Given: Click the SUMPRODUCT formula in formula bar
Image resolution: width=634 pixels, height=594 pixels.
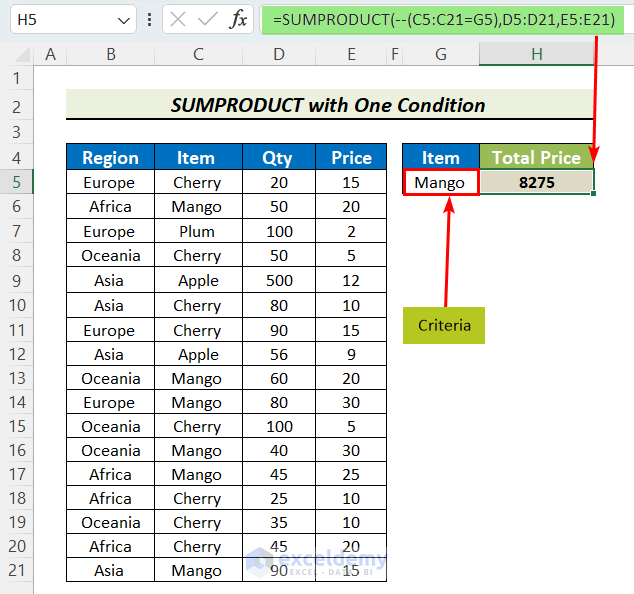Looking at the screenshot, I should pos(443,19).
